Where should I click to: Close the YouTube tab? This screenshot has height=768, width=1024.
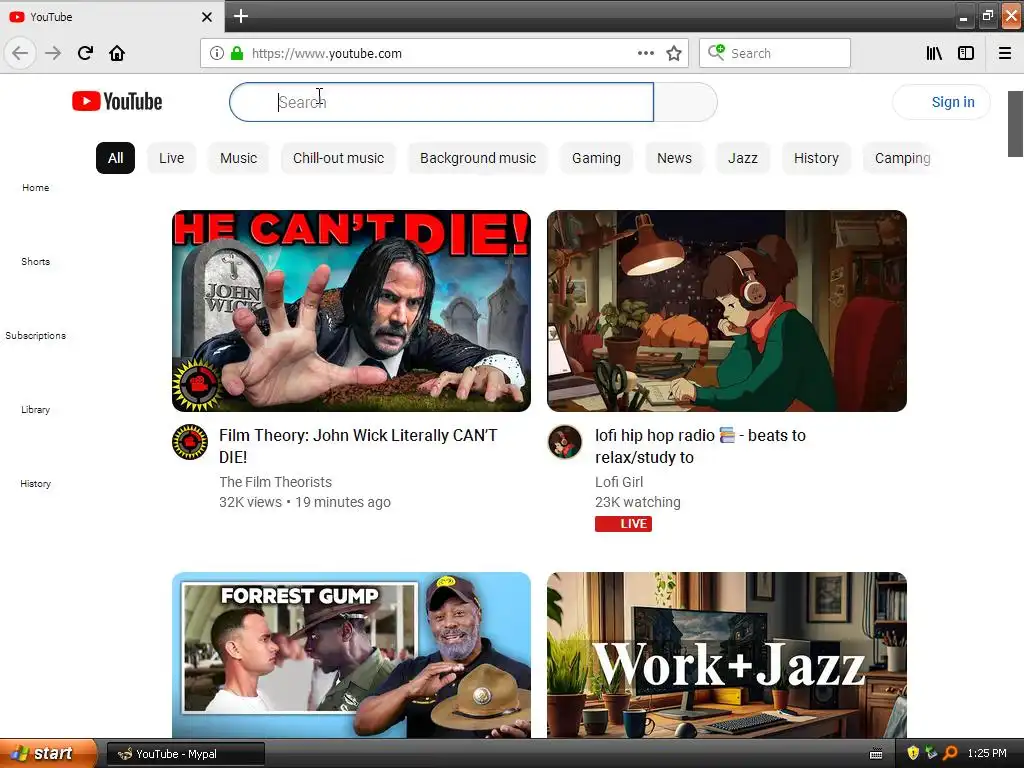click(x=207, y=16)
